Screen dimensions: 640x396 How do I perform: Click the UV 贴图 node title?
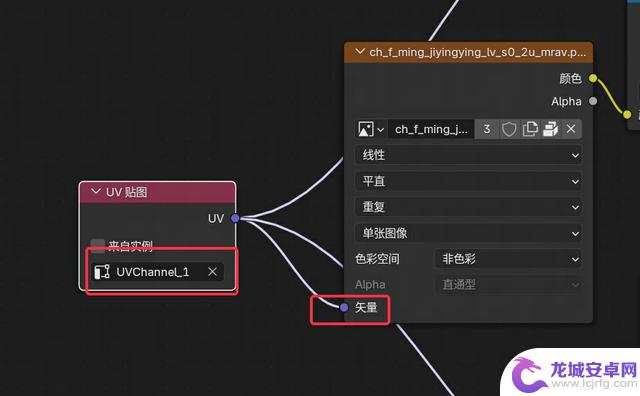[x=127, y=192]
